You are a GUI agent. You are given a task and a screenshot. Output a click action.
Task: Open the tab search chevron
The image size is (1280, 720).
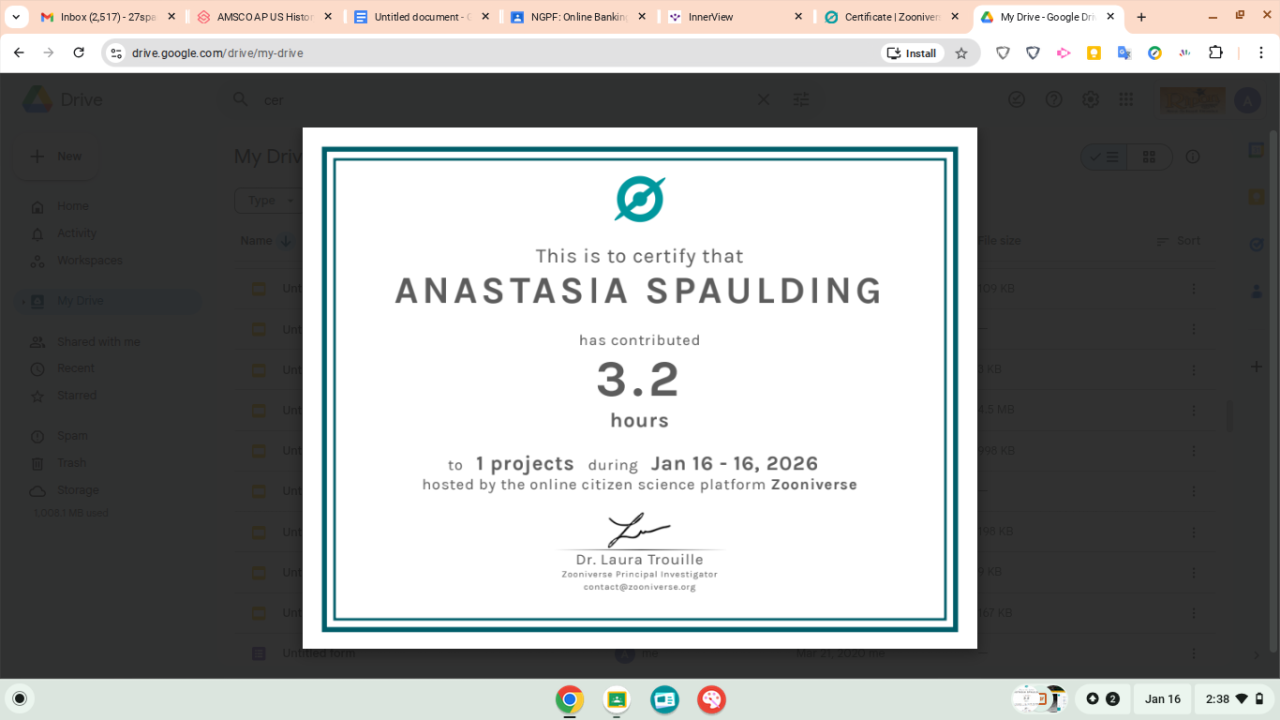[x=15, y=17]
